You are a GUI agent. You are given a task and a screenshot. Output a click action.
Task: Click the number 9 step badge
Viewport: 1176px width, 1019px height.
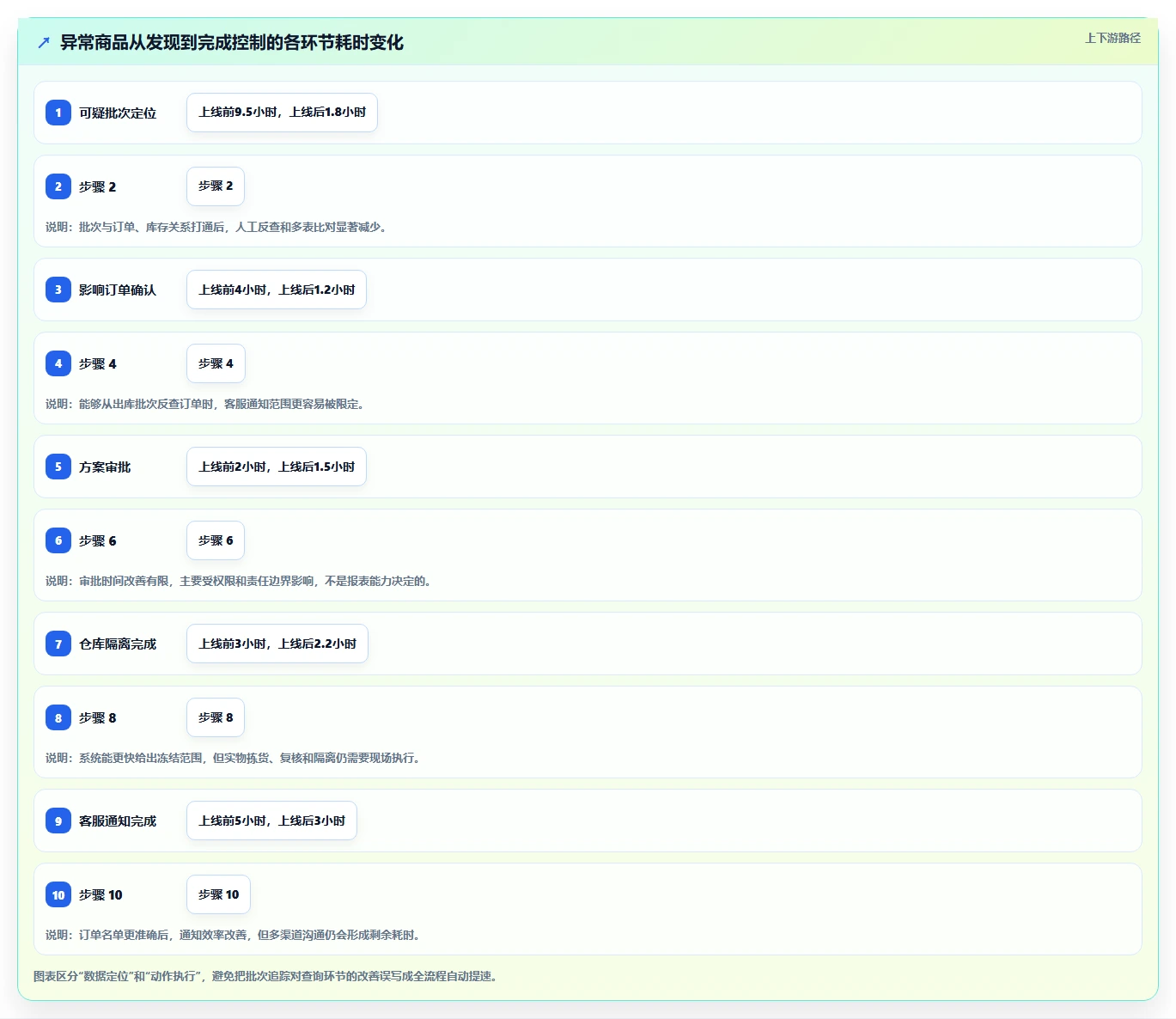tap(58, 821)
